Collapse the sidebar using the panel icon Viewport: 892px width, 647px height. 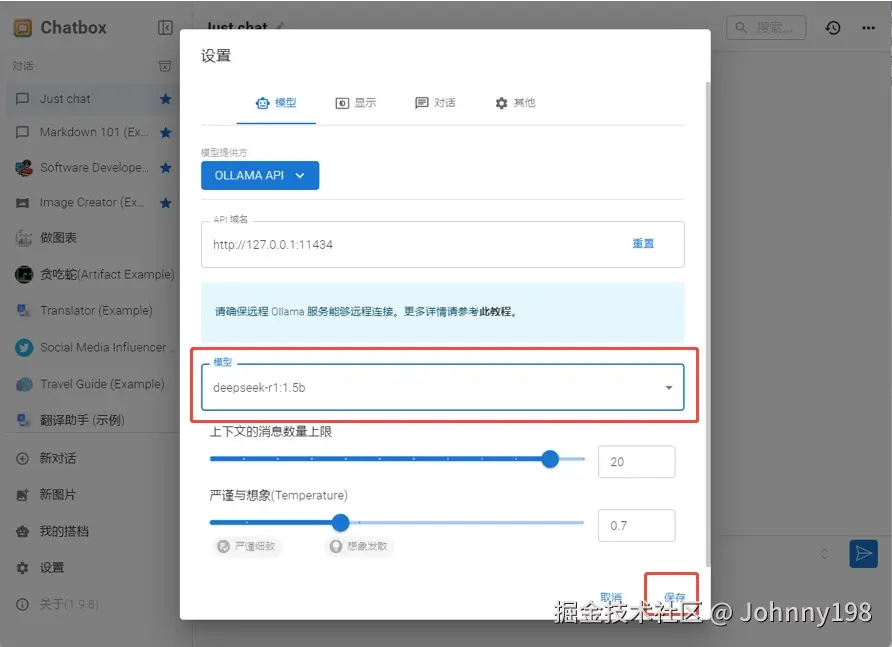click(x=166, y=27)
